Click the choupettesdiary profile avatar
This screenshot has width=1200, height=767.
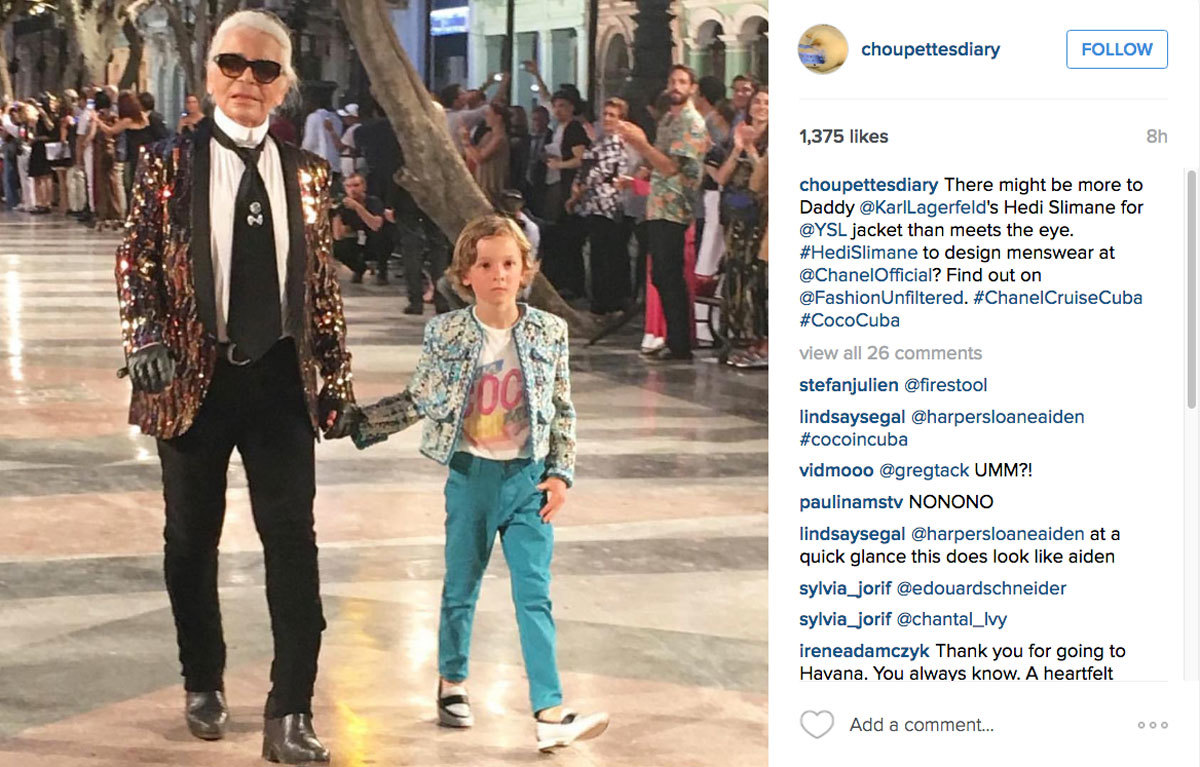click(x=824, y=49)
